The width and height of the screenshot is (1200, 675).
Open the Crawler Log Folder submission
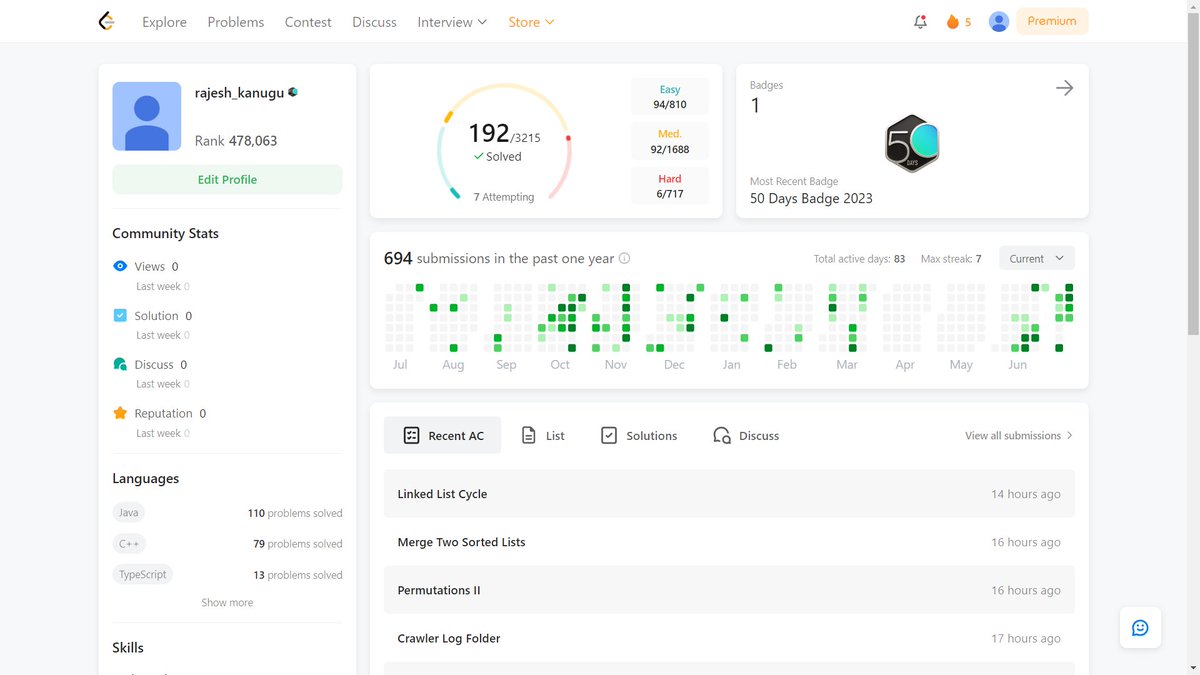click(x=729, y=638)
